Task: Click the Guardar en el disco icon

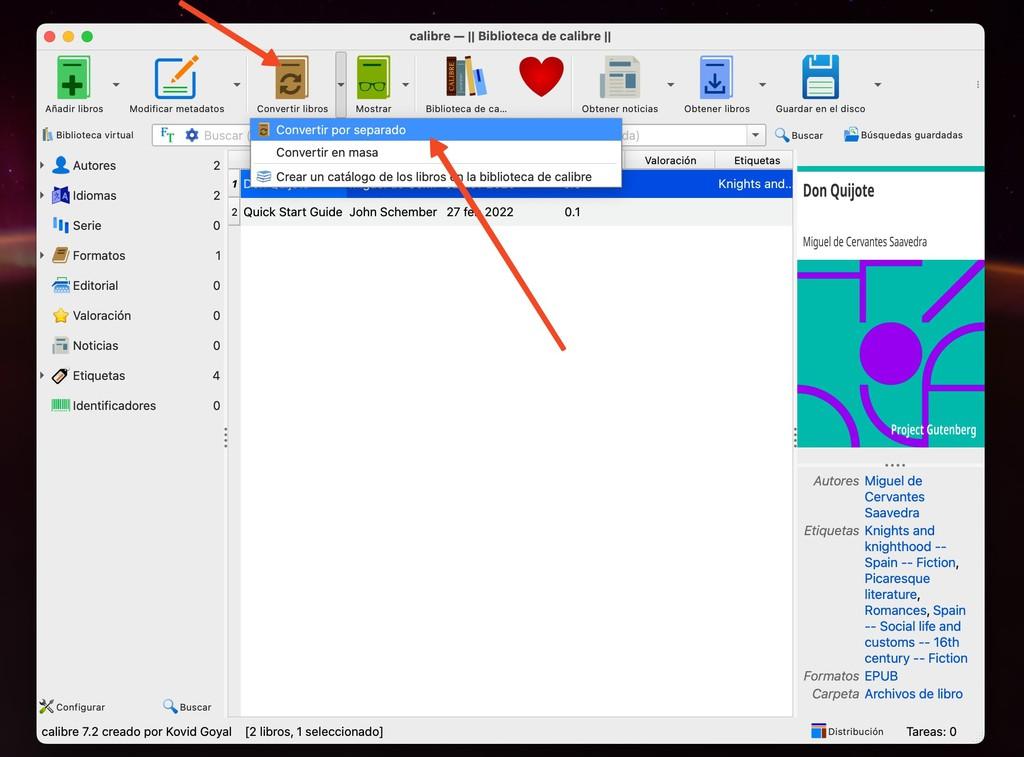Action: pyautogui.click(x=820, y=78)
